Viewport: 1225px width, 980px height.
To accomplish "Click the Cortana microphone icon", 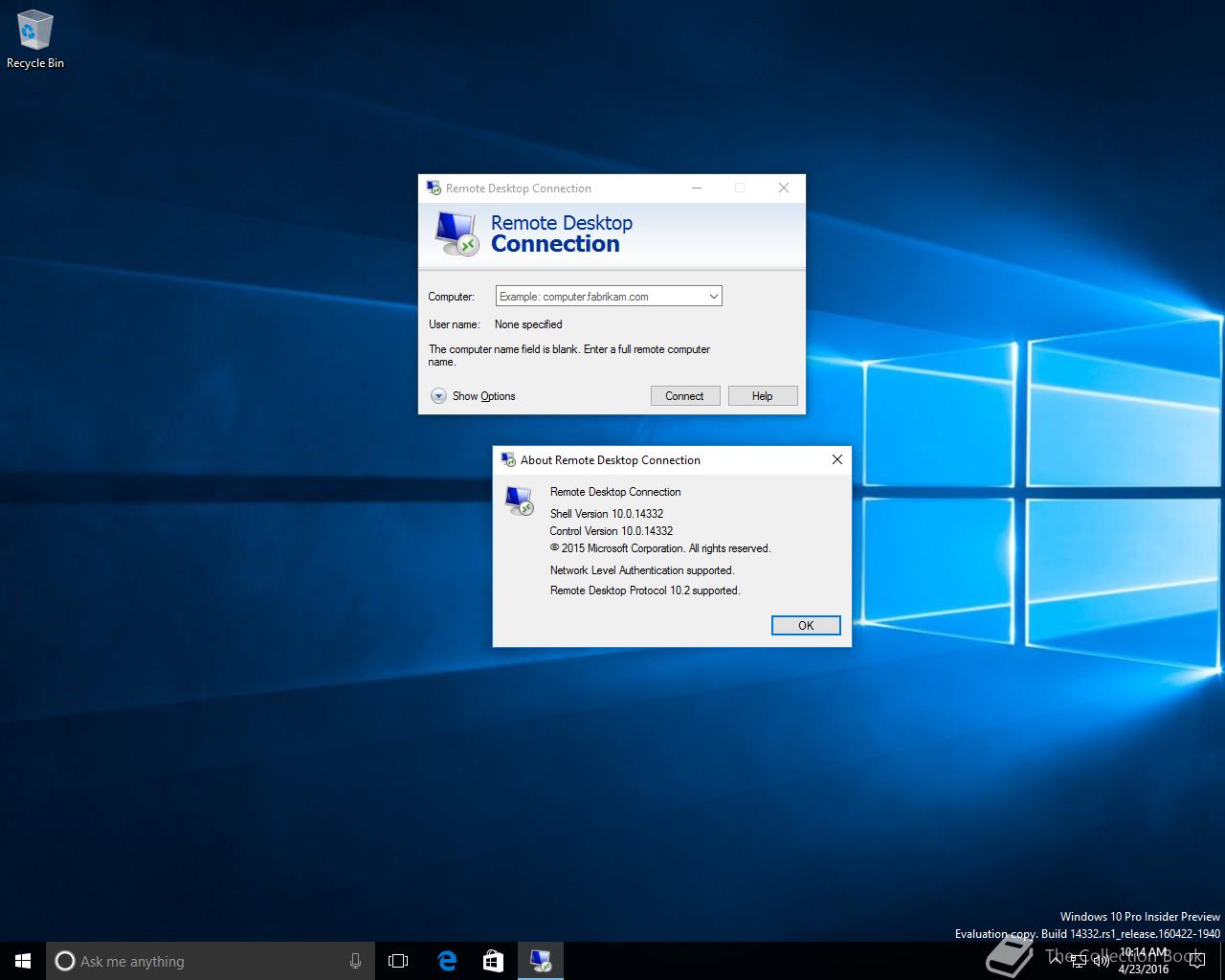I will (355, 961).
